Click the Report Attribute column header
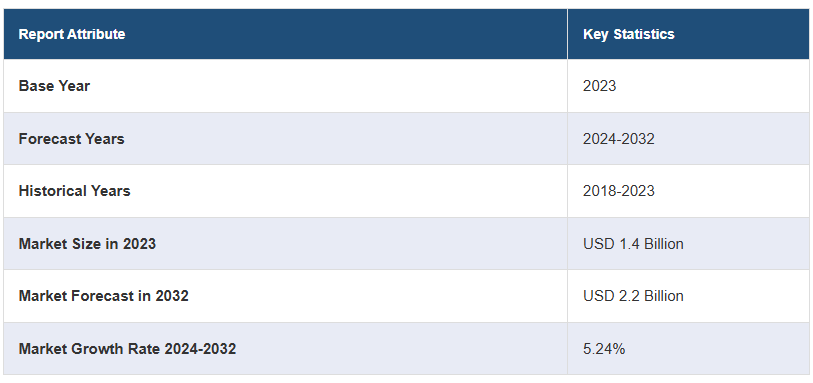813x383 pixels. click(x=285, y=34)
